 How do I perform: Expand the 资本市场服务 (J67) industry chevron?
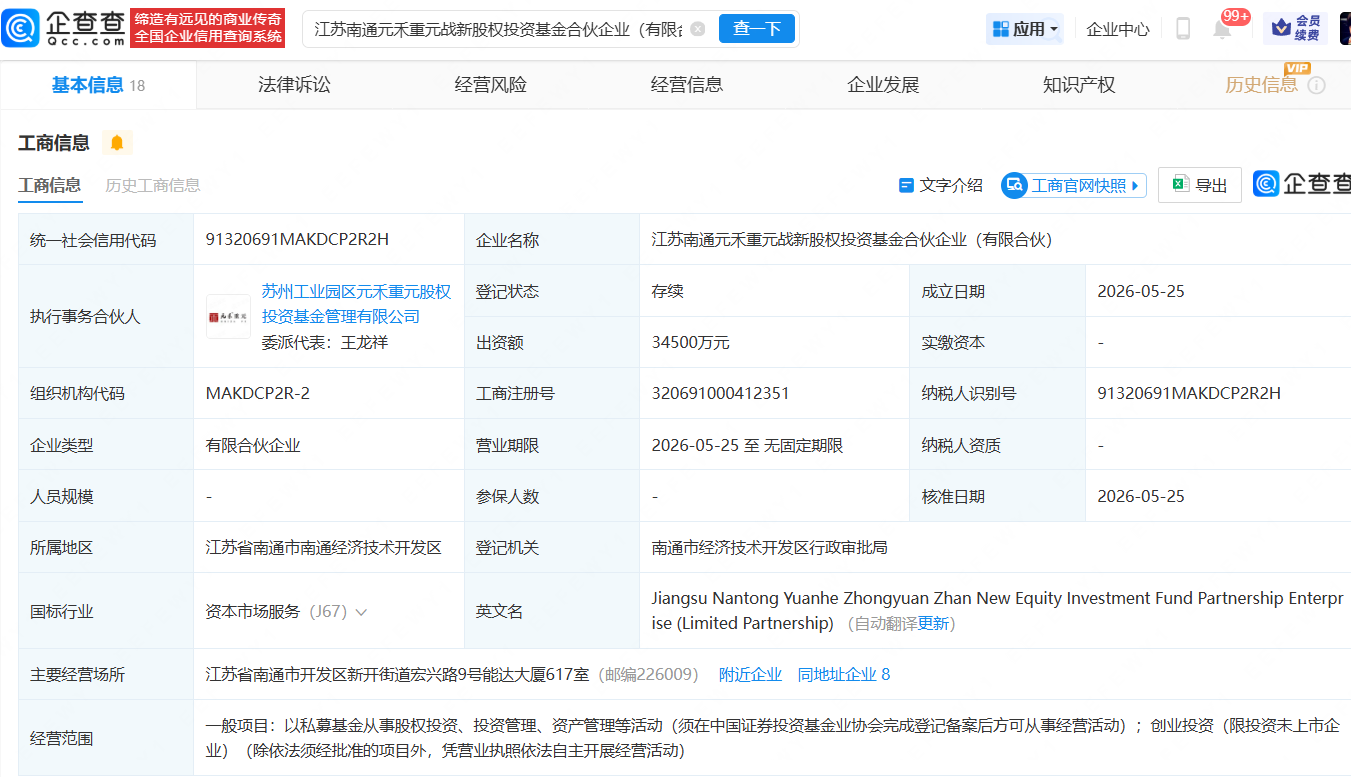tap(361, 612)
